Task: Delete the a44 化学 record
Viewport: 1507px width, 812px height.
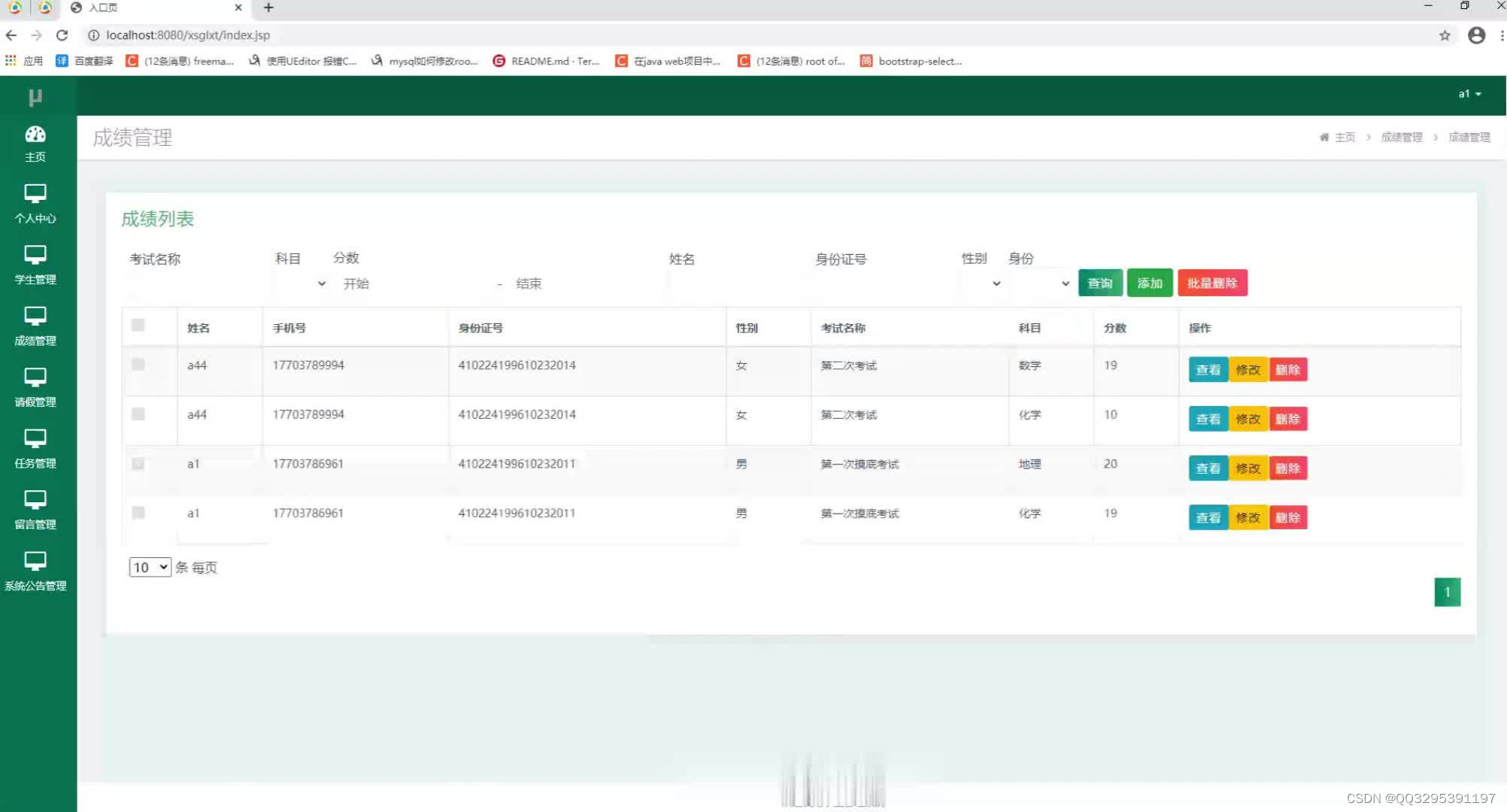Action: pos(1288,419)
